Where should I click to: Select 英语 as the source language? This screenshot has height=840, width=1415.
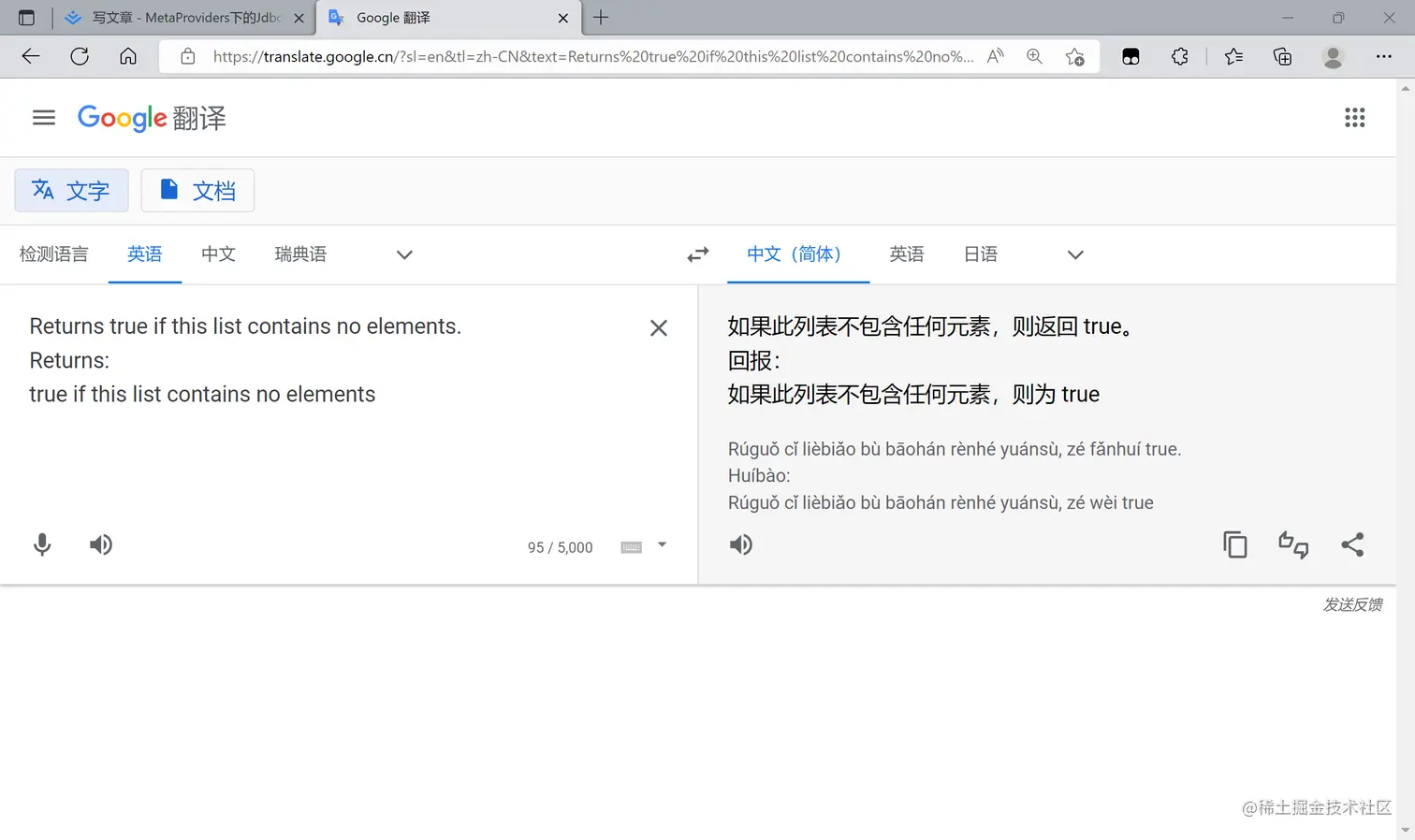click(x=145, y=254)
